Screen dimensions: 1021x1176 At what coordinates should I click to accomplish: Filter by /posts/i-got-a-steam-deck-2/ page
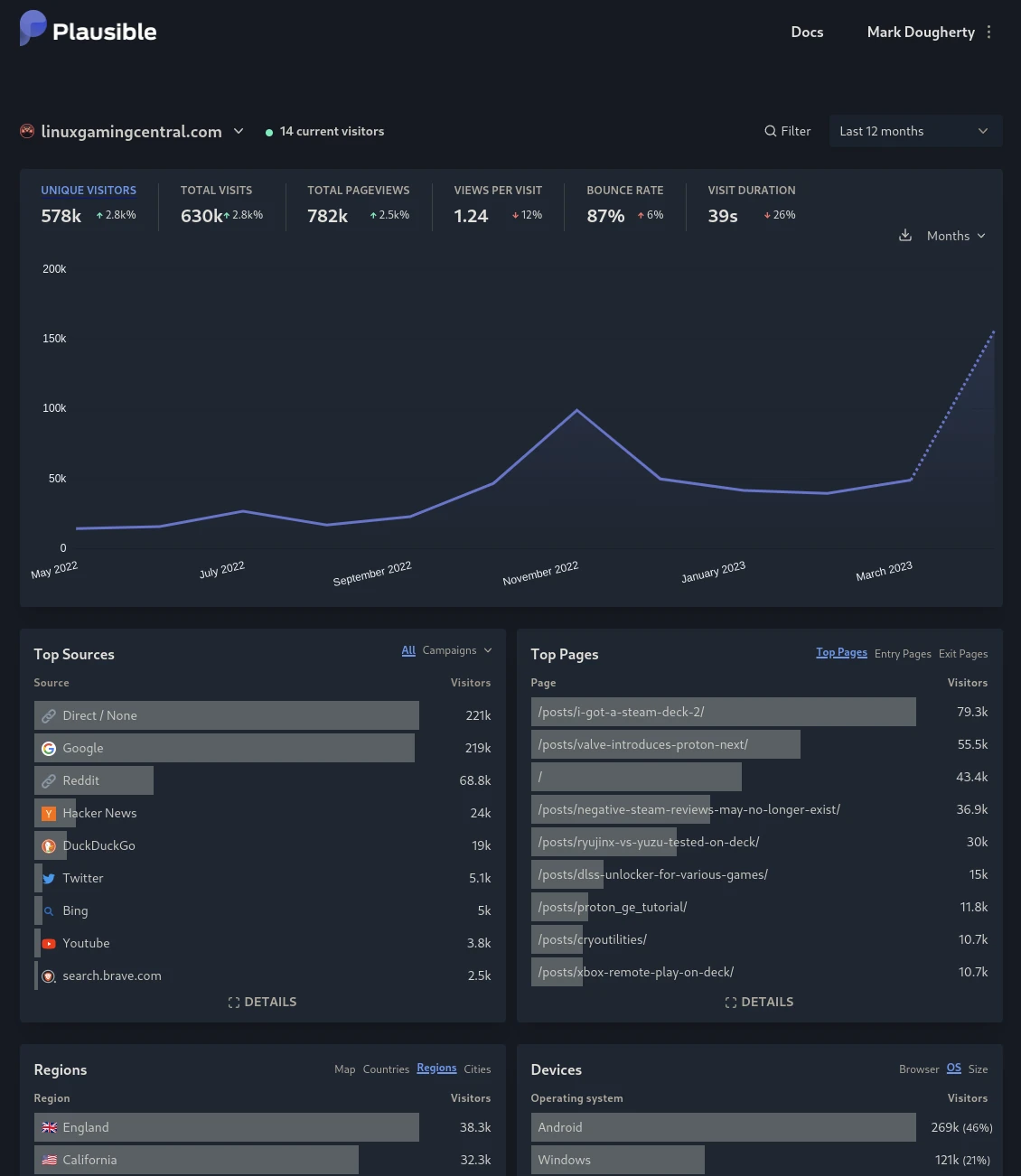621,712
